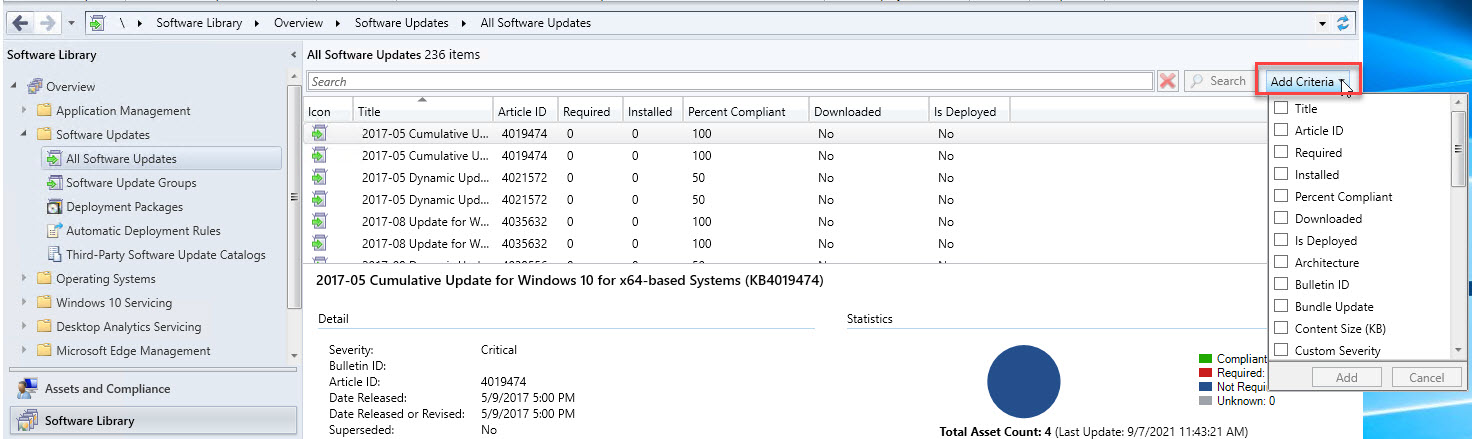
Task: Enable the Is Deployed criteria checkbox
Action: coord(1281,241)
